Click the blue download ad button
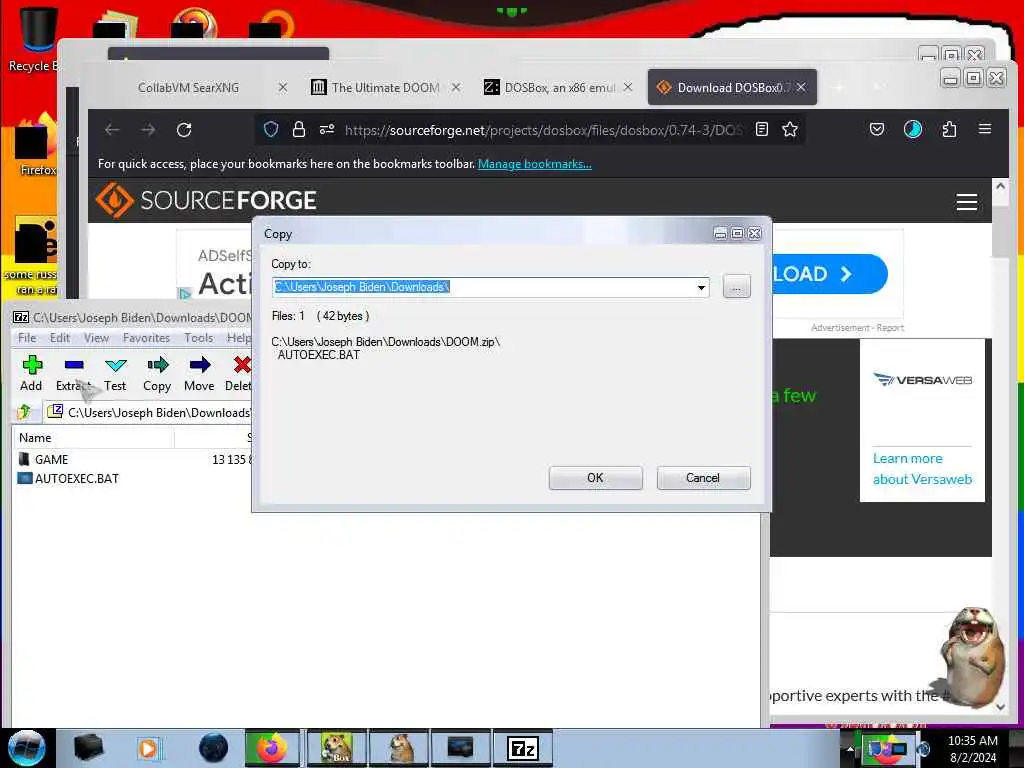Image resolution: width=1024 pixels, height=768 pixels. tap(829, 274)
